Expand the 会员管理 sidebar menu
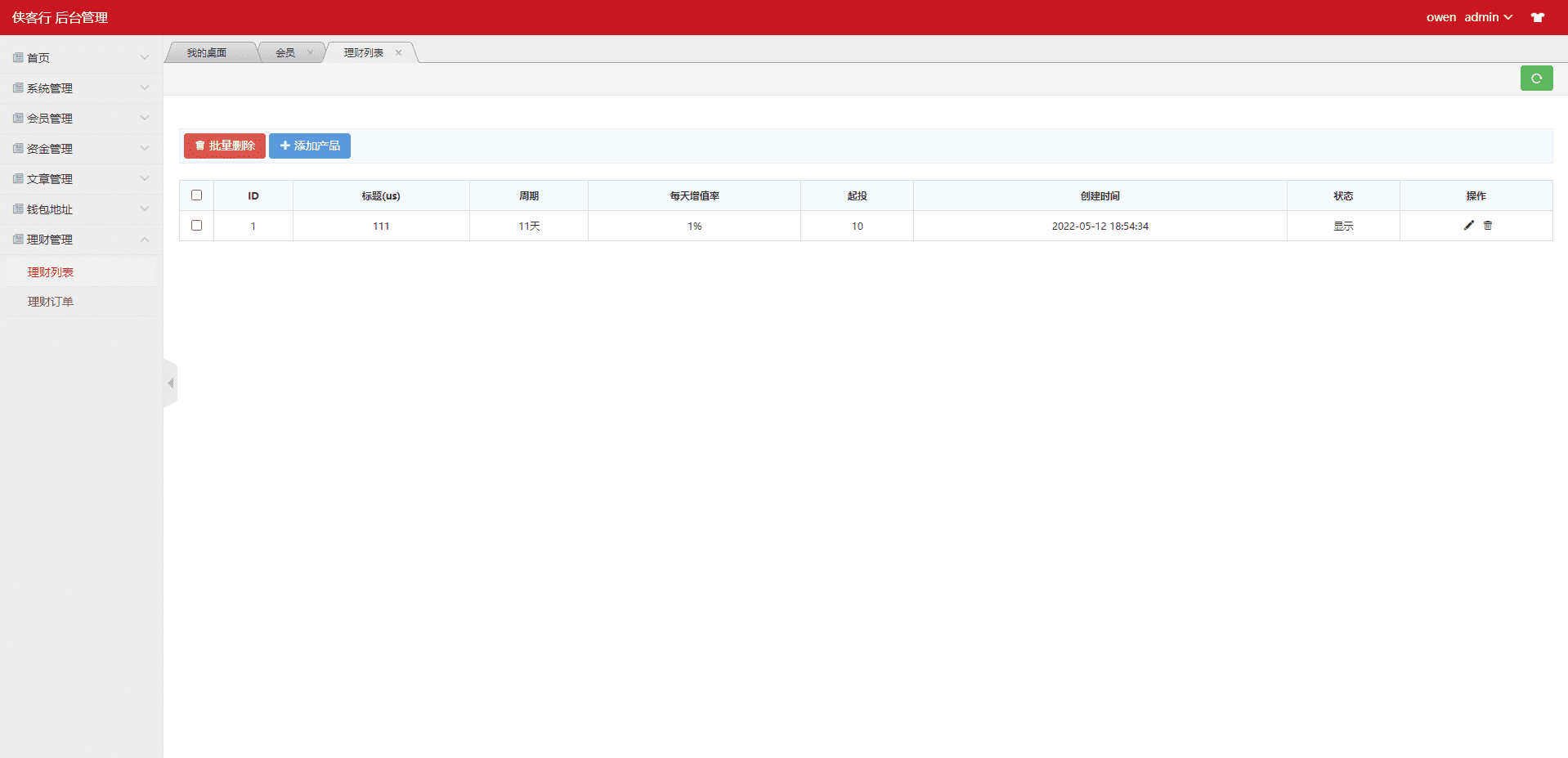Image resolution: width=1568 pixels, height=758 pixels. (x=81, y=119)
